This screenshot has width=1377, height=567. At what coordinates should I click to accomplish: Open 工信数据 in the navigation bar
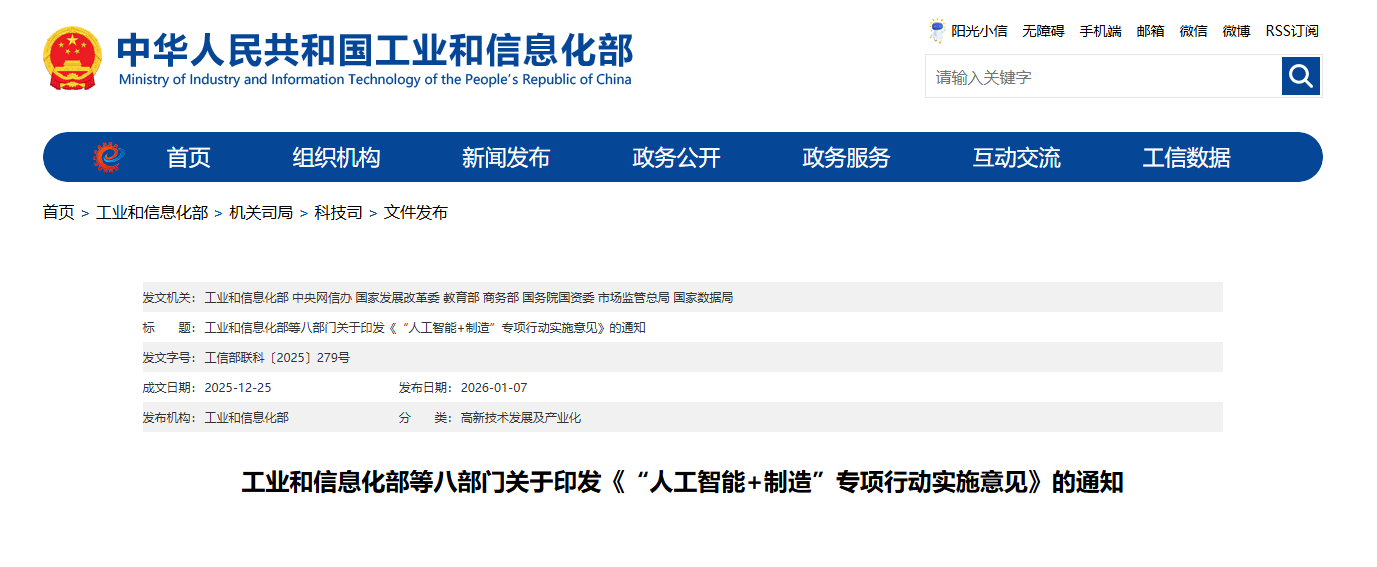[x=1186, y=158]
